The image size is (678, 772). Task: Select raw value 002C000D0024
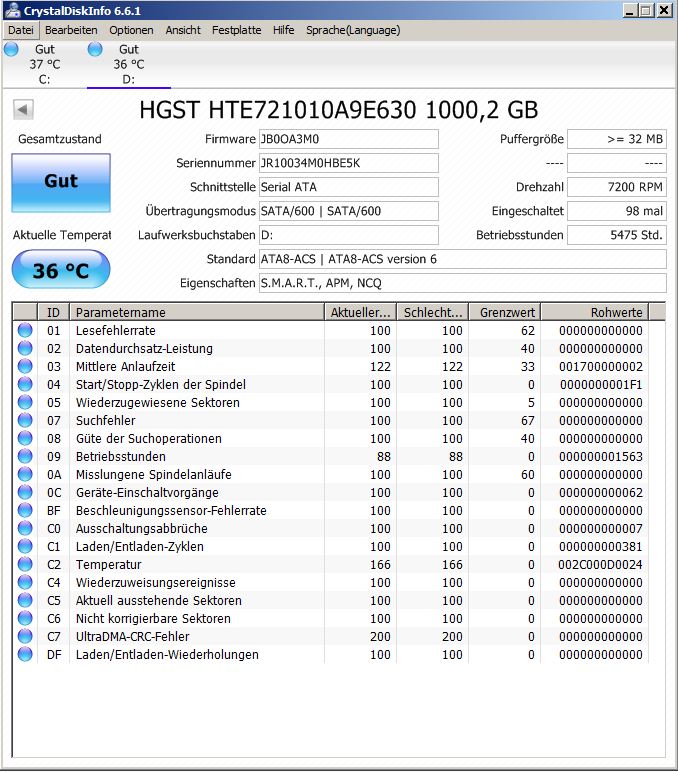(600, 564)
